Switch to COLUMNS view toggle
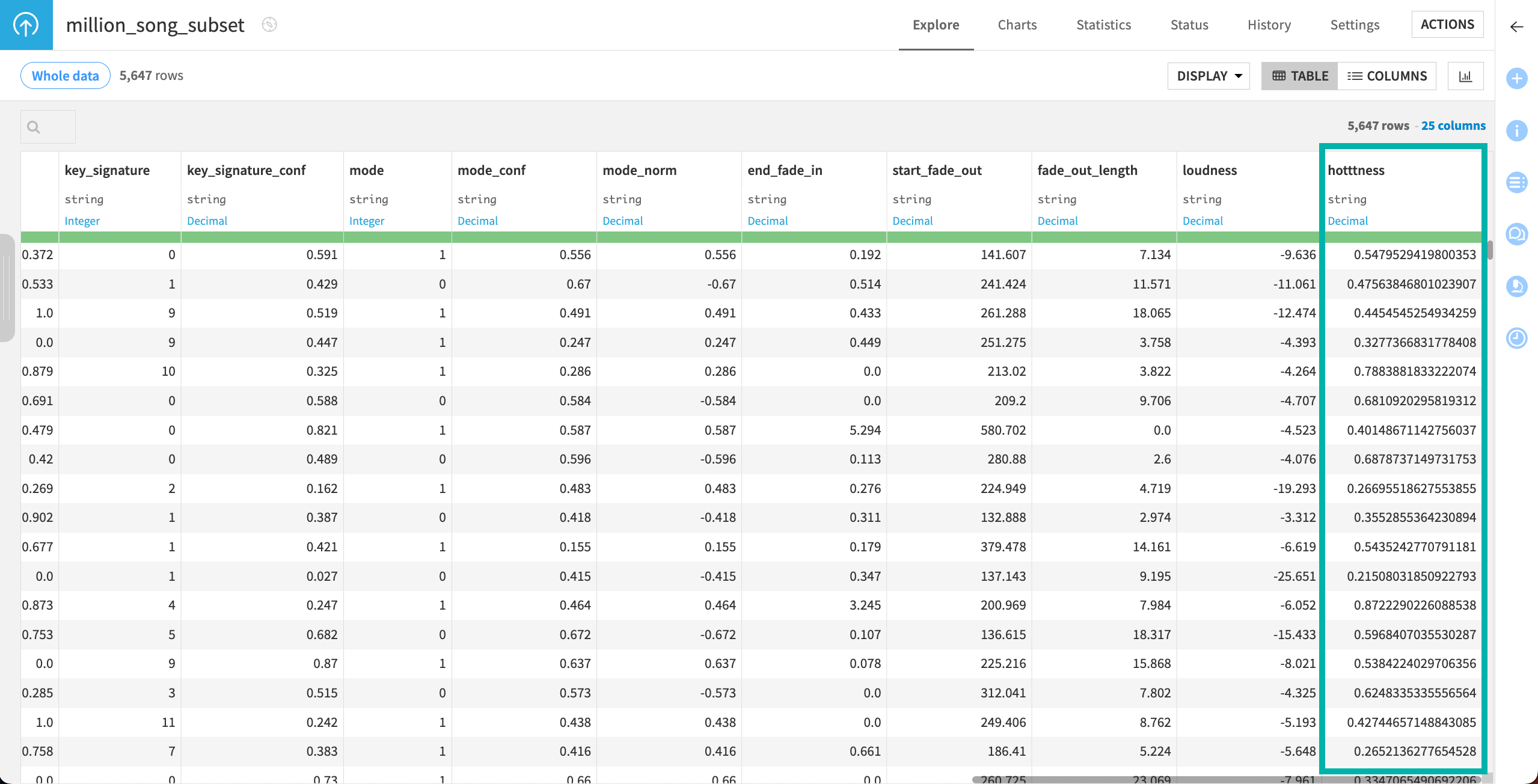The width and height of the screenshot is (1538, 784). (1386, 76)
